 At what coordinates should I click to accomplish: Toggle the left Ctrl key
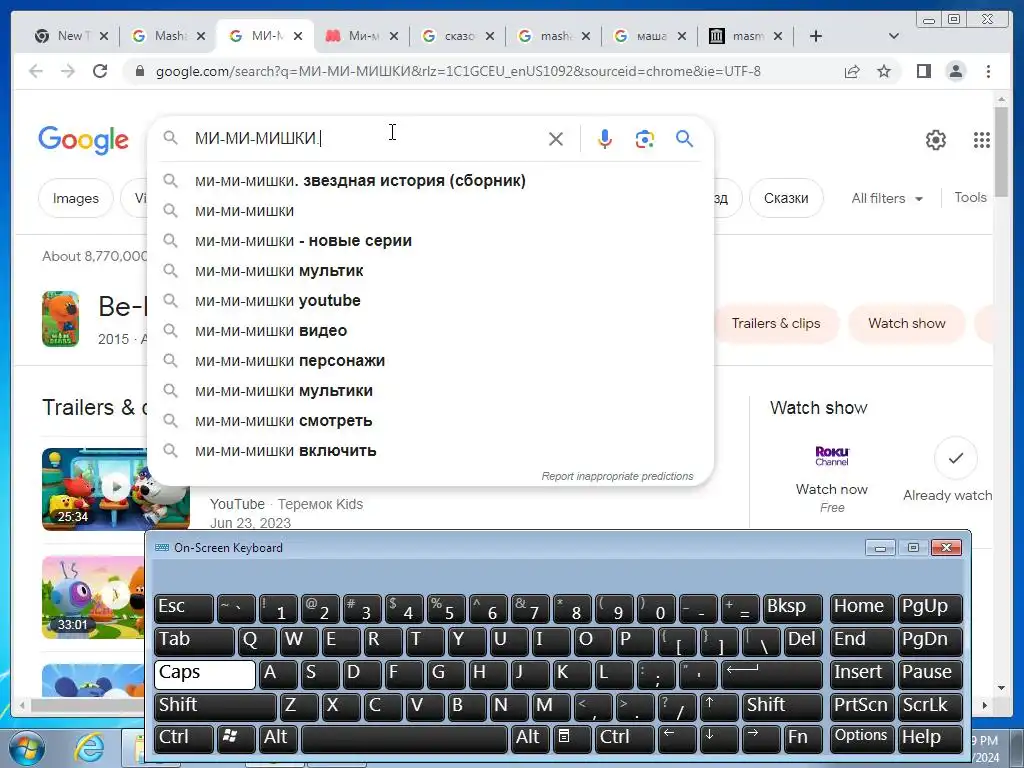[184, 739]
